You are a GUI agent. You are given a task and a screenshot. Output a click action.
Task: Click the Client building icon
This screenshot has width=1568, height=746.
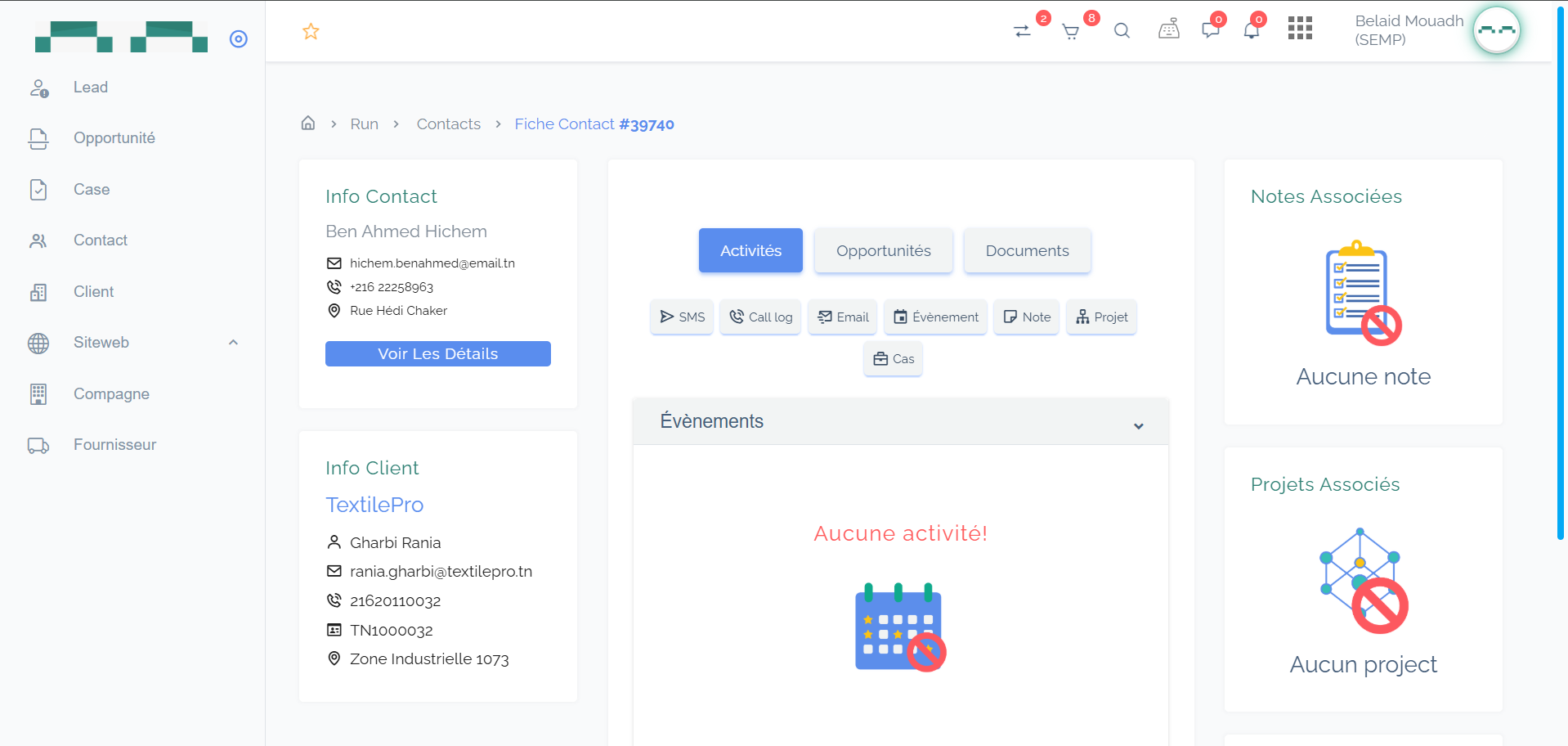(38, 292)
